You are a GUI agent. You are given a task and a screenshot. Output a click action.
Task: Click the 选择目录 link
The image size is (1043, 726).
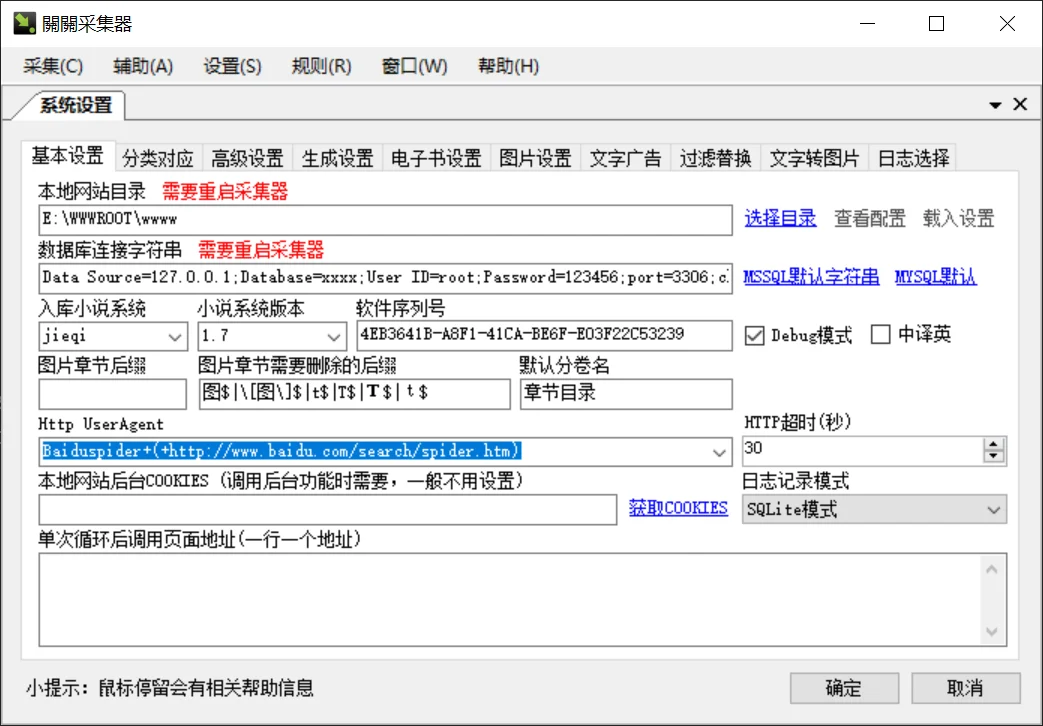tap(780, 218)
